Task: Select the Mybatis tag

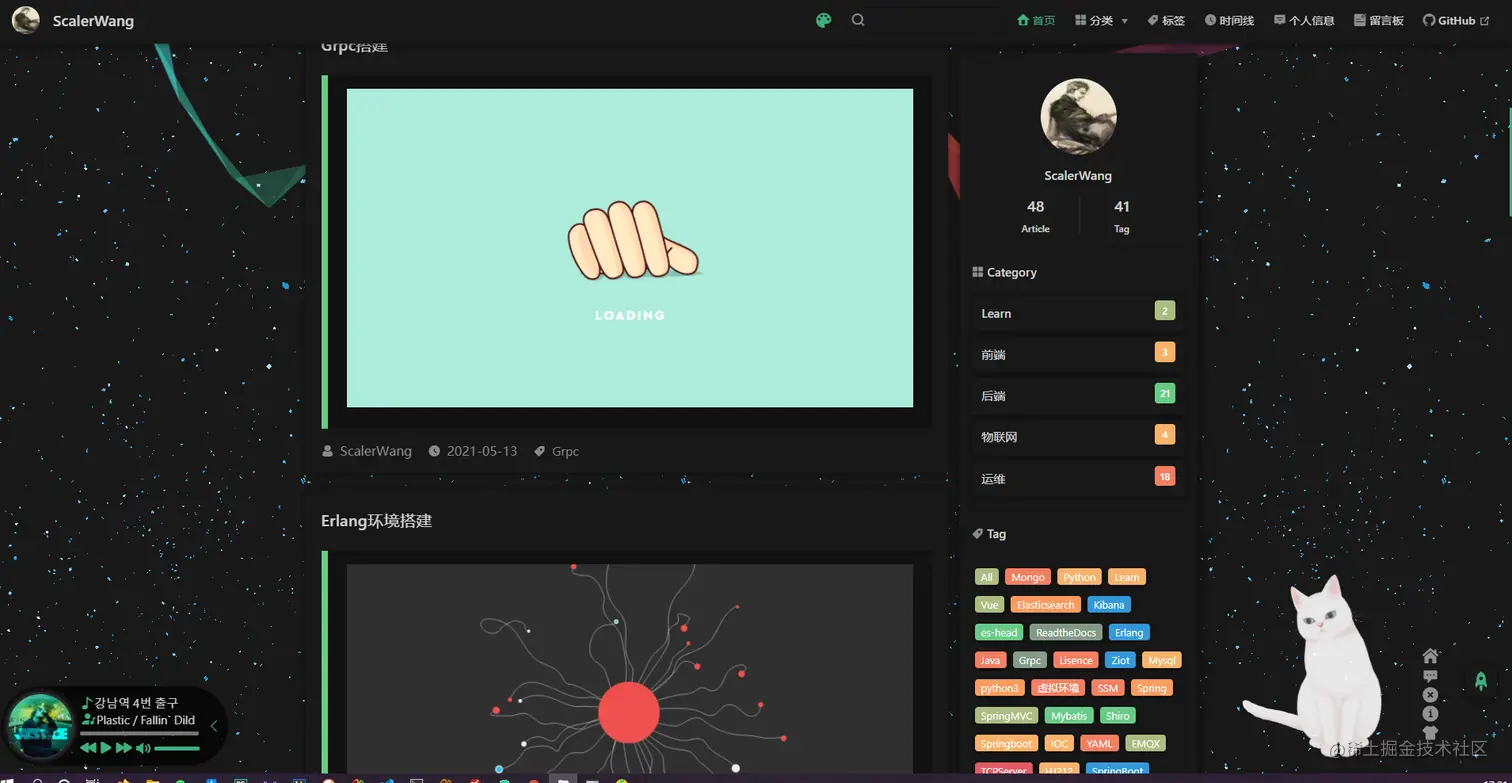Action: tap(1069, 716)
